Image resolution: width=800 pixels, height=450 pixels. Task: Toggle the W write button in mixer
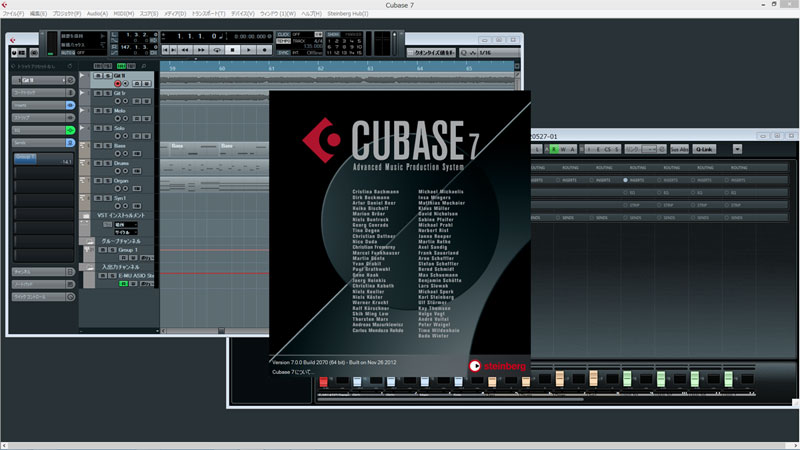pos(563,149)
